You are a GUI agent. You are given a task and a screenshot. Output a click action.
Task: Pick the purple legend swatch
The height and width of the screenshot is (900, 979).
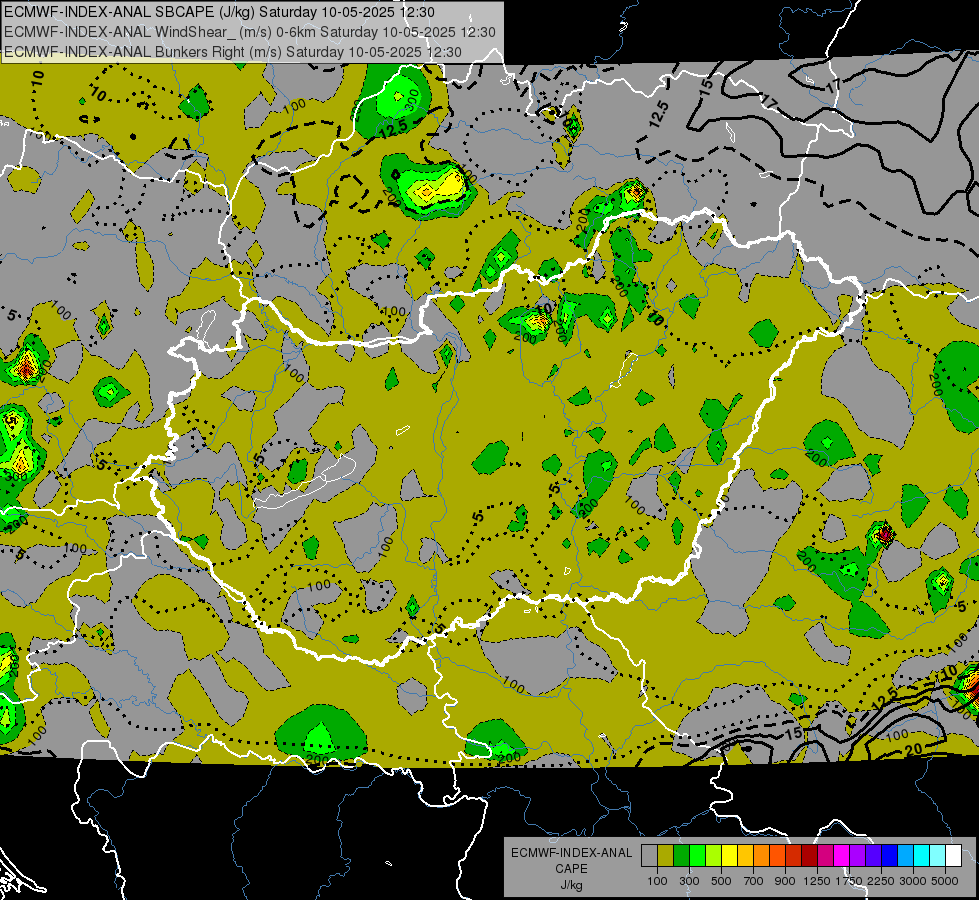pos(857,855)
